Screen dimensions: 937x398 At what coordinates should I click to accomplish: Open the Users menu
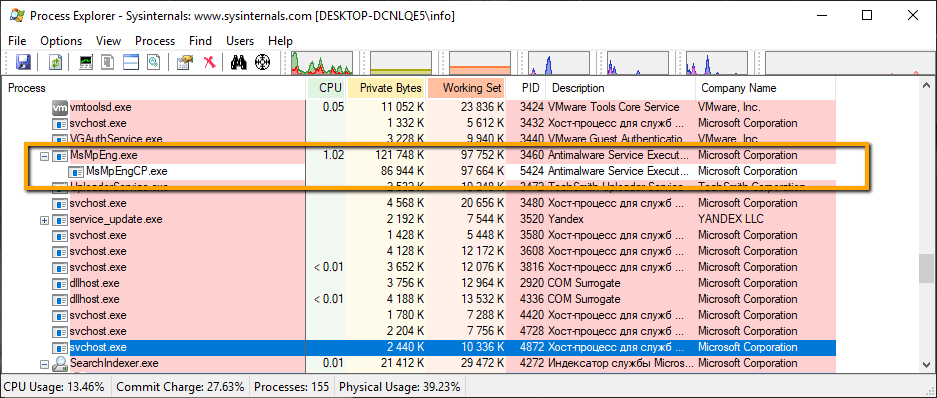tap(240, 41)
